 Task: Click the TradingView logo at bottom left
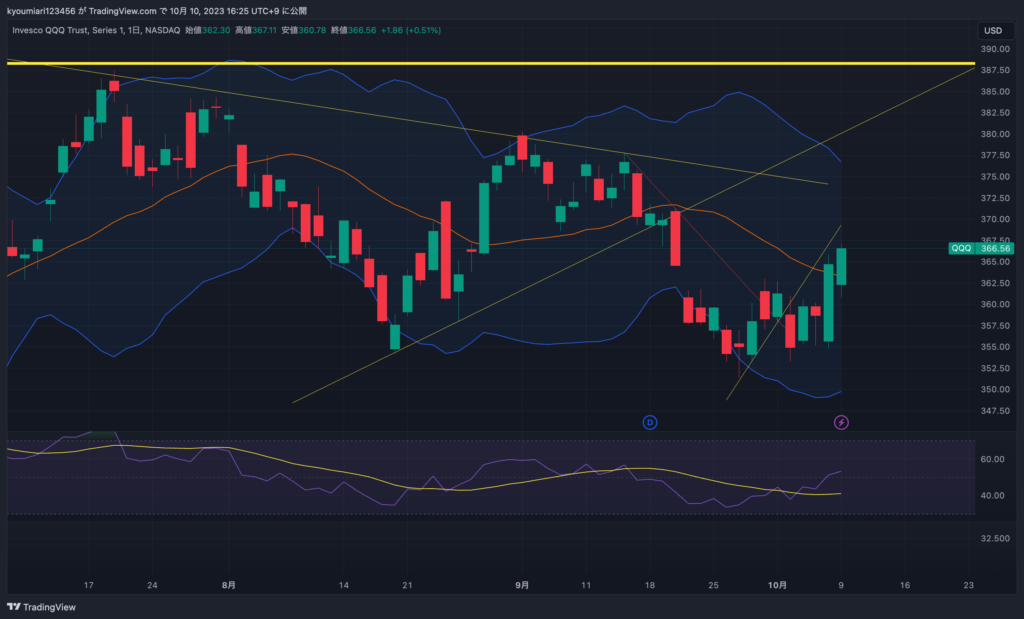click(42, 607)
